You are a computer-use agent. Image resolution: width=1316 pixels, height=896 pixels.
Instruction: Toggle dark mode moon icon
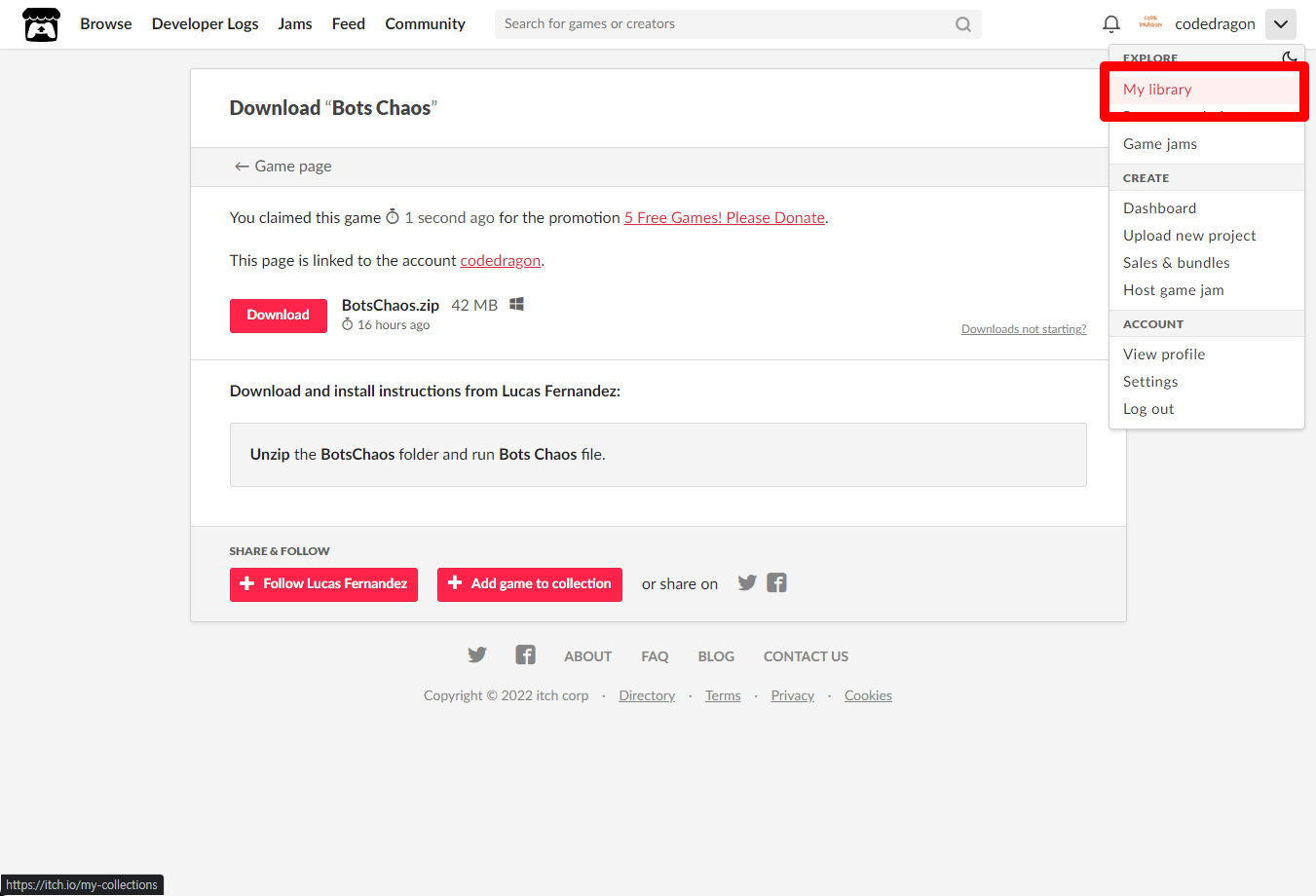coord(1290,58)
